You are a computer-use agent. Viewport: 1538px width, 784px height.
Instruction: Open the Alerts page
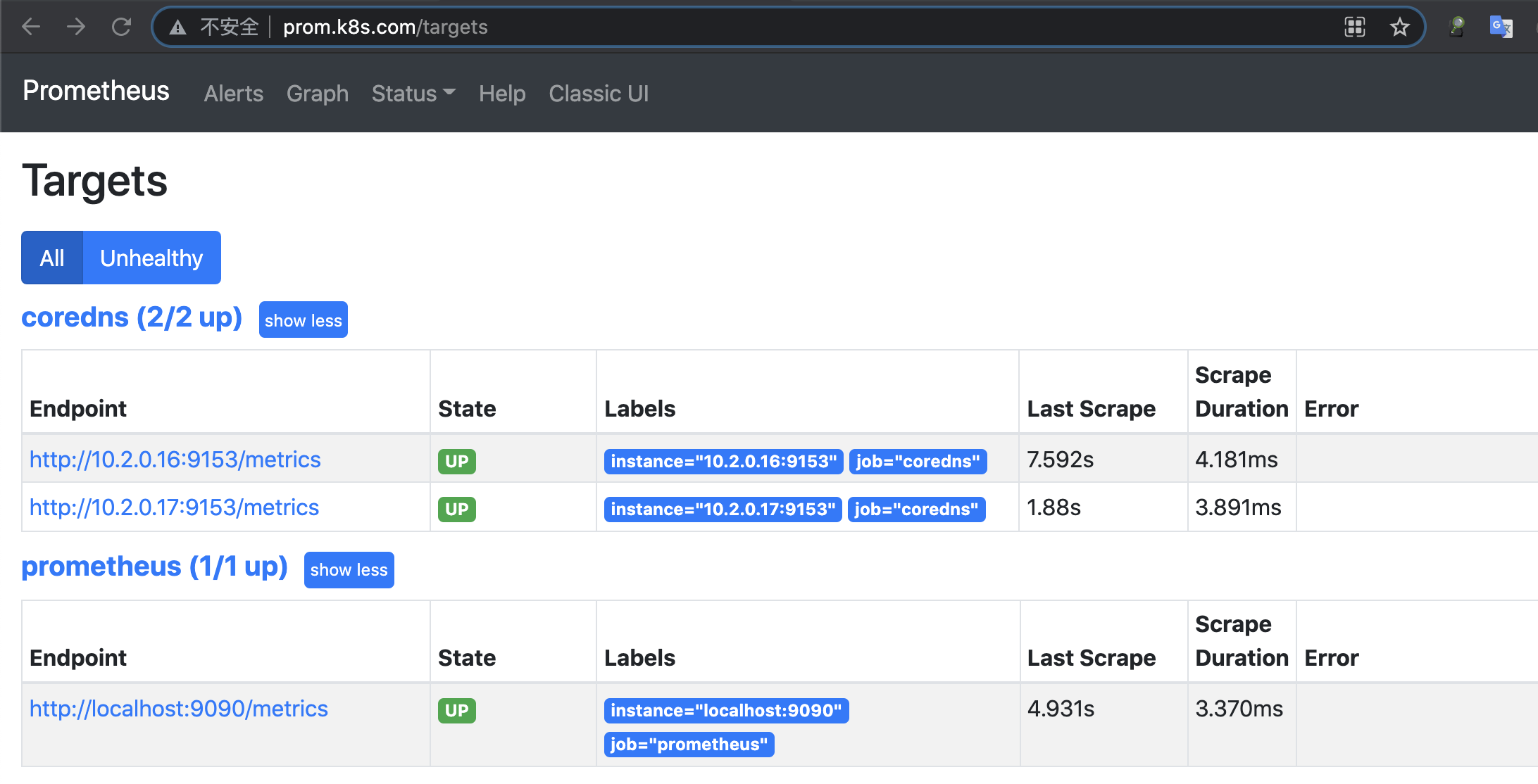pos(234,94)
